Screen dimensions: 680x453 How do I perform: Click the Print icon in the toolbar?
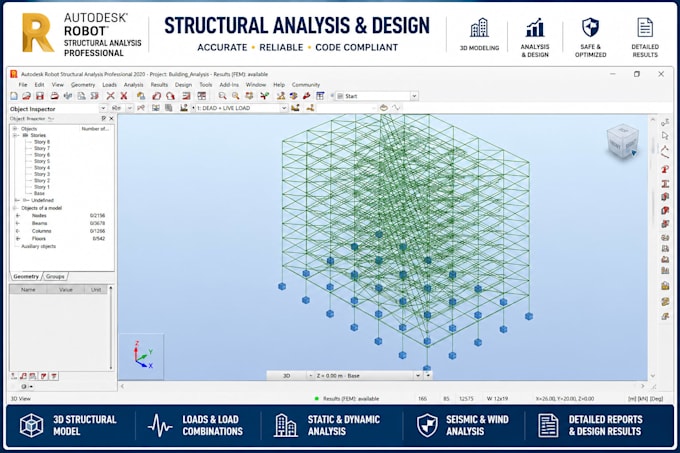tap(54, 96)
